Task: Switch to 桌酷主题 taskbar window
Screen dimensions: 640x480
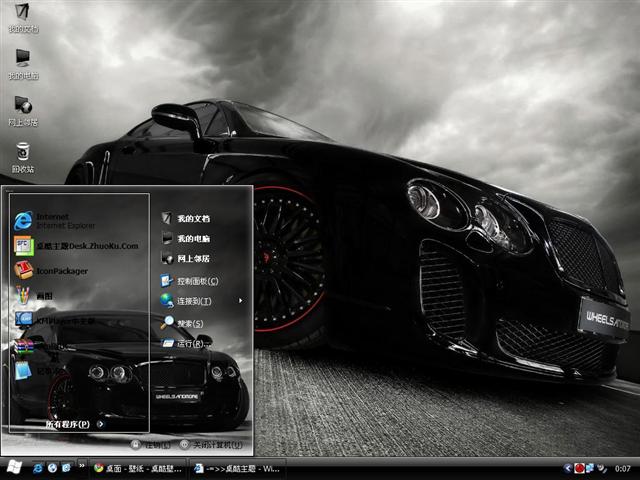Action: 238,469
